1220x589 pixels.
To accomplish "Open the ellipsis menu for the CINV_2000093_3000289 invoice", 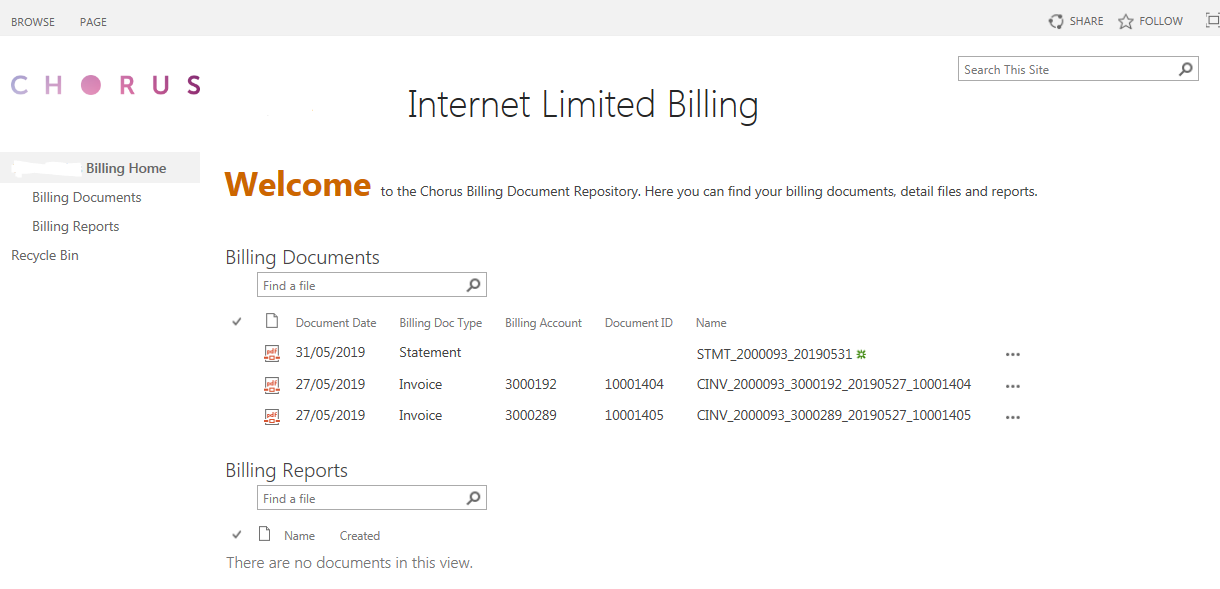I will [x=1013, y=417].
